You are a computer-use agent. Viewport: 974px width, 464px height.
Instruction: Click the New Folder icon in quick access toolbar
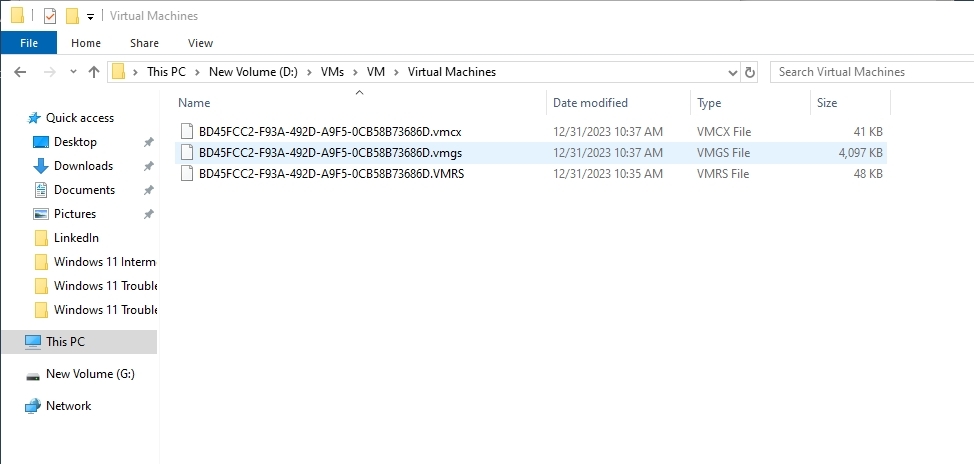72,16
